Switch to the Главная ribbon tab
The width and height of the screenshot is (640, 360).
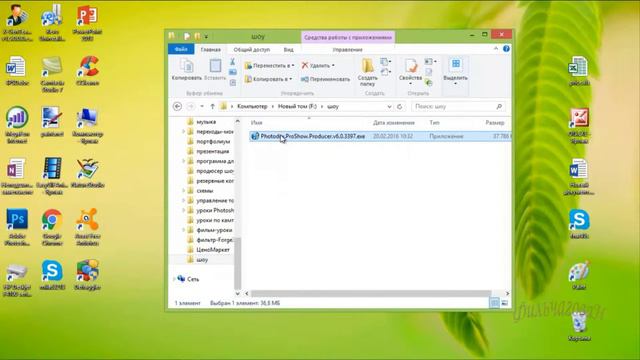(211, 49)
